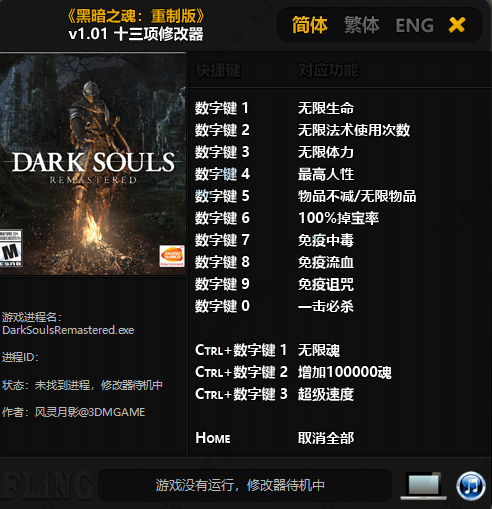Click the title 《黑暗之魂：重制版》
492x509 pixels.
point(135,16)
